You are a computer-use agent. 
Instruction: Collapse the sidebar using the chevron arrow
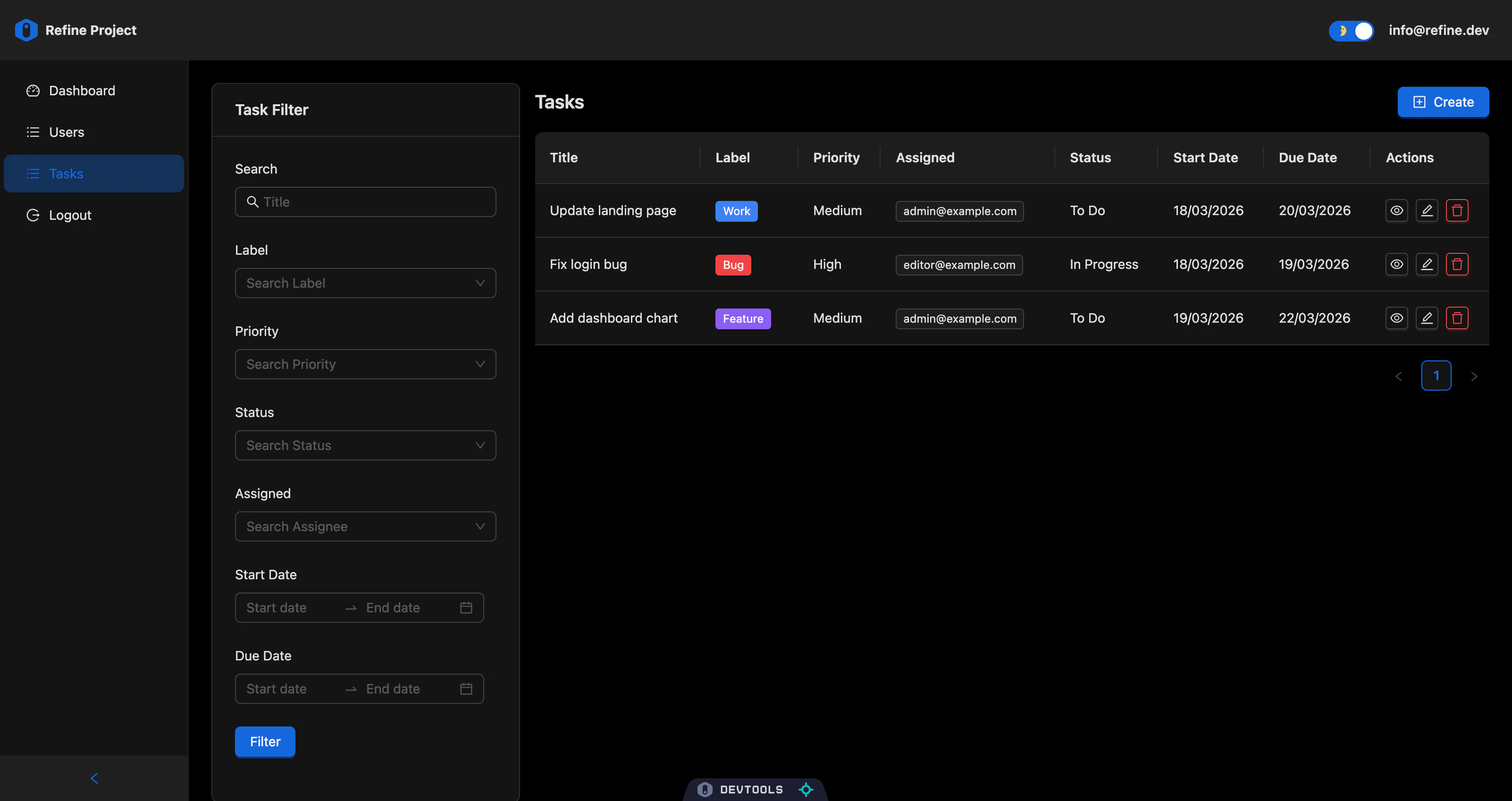(x=94, y=778)
